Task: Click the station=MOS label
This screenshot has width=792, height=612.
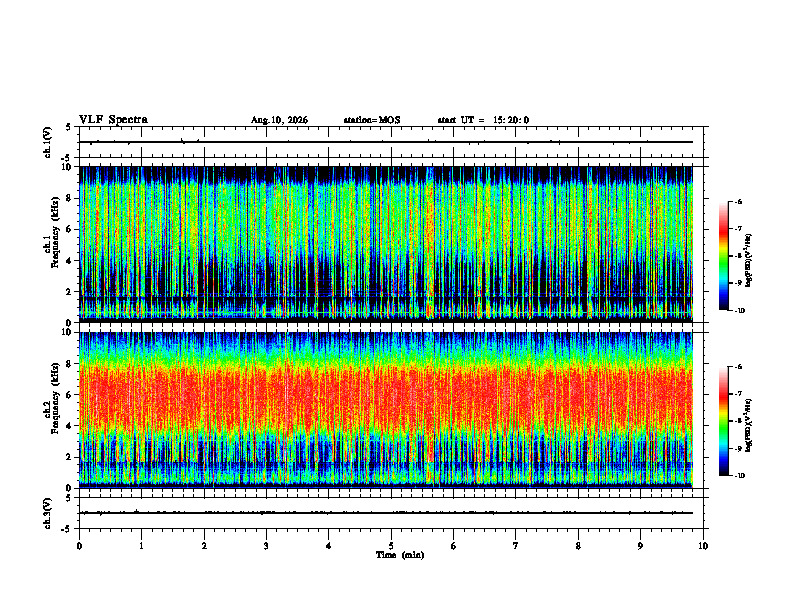Action: coord(372,120)
